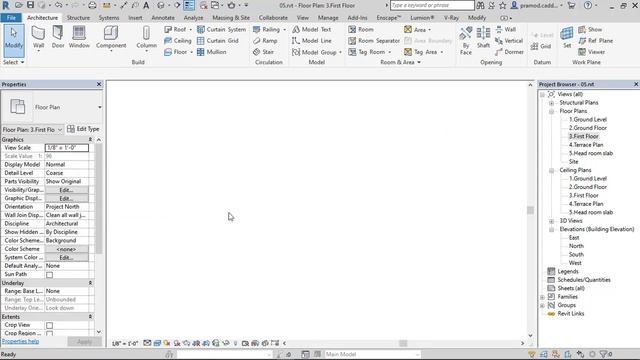
Task: Select the Tag Room tool
Action: [x=369, y=52]
